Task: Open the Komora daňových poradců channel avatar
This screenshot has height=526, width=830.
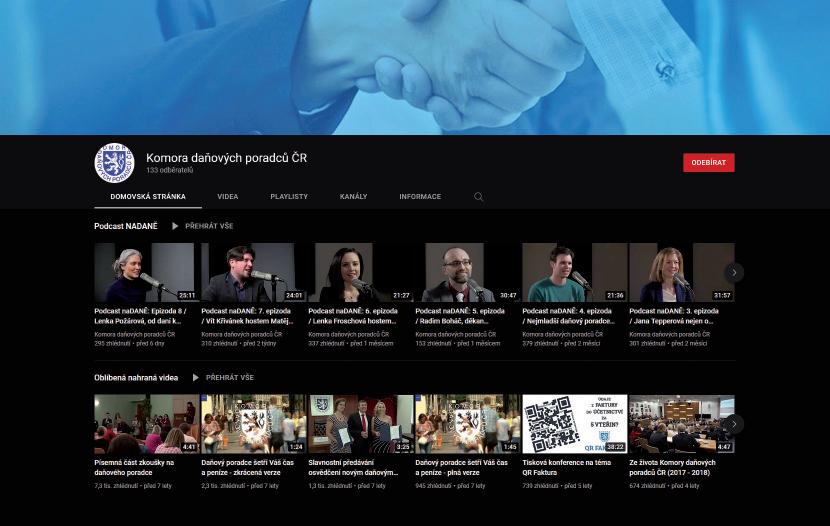Action: [114, 163]
